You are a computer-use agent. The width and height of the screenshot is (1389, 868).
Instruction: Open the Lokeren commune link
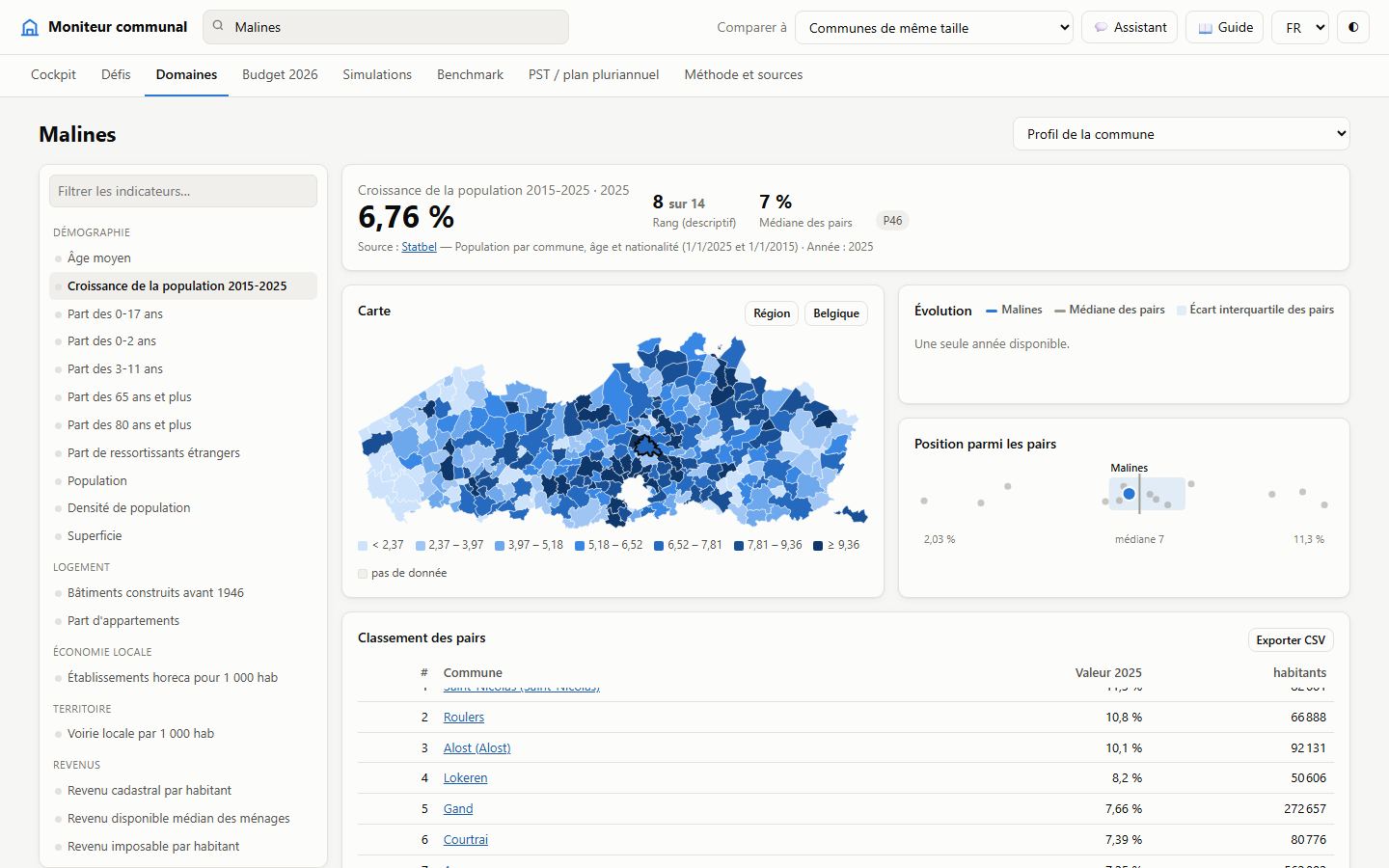[x=466, y=777]
